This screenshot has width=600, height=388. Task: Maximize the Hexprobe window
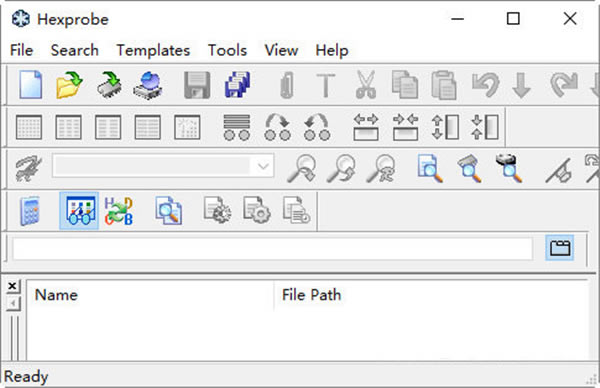tap(513, 19)
